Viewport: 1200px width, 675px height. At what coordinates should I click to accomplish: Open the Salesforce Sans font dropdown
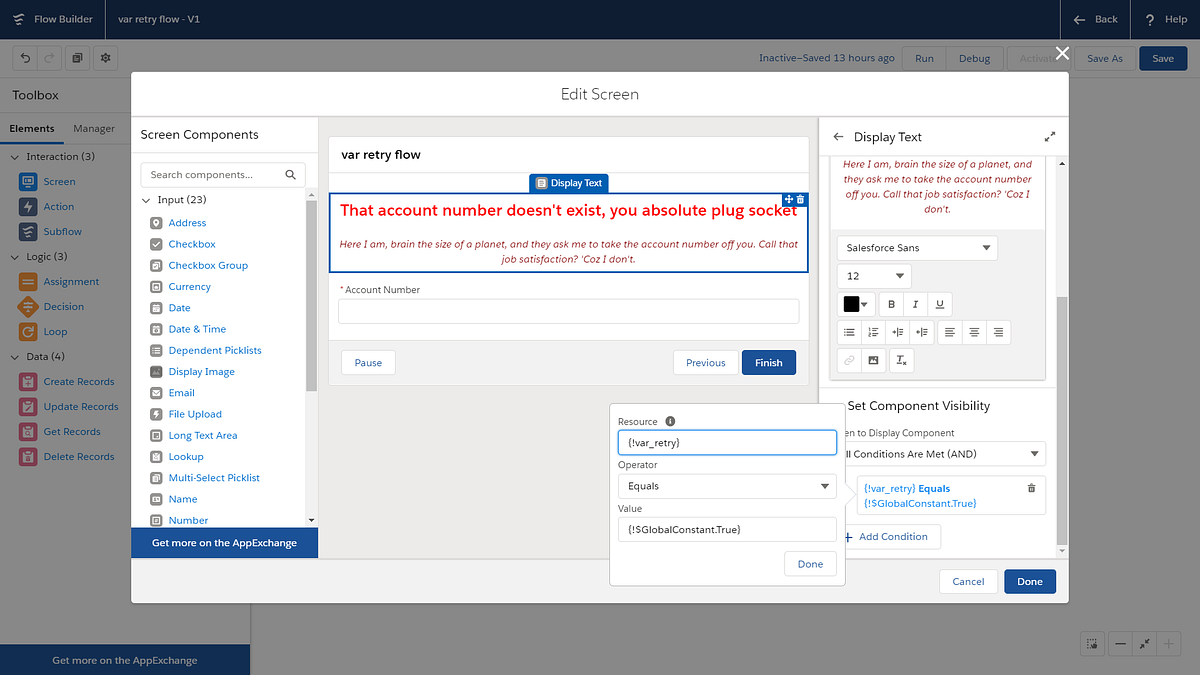tap(916, 247)
